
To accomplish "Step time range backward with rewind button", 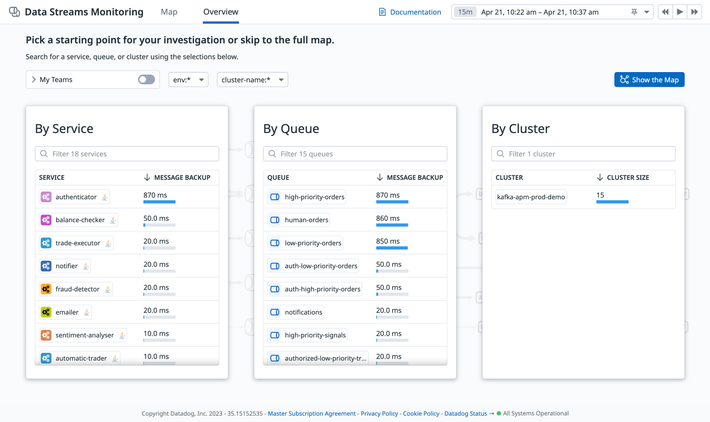I will tap(665, 12).
